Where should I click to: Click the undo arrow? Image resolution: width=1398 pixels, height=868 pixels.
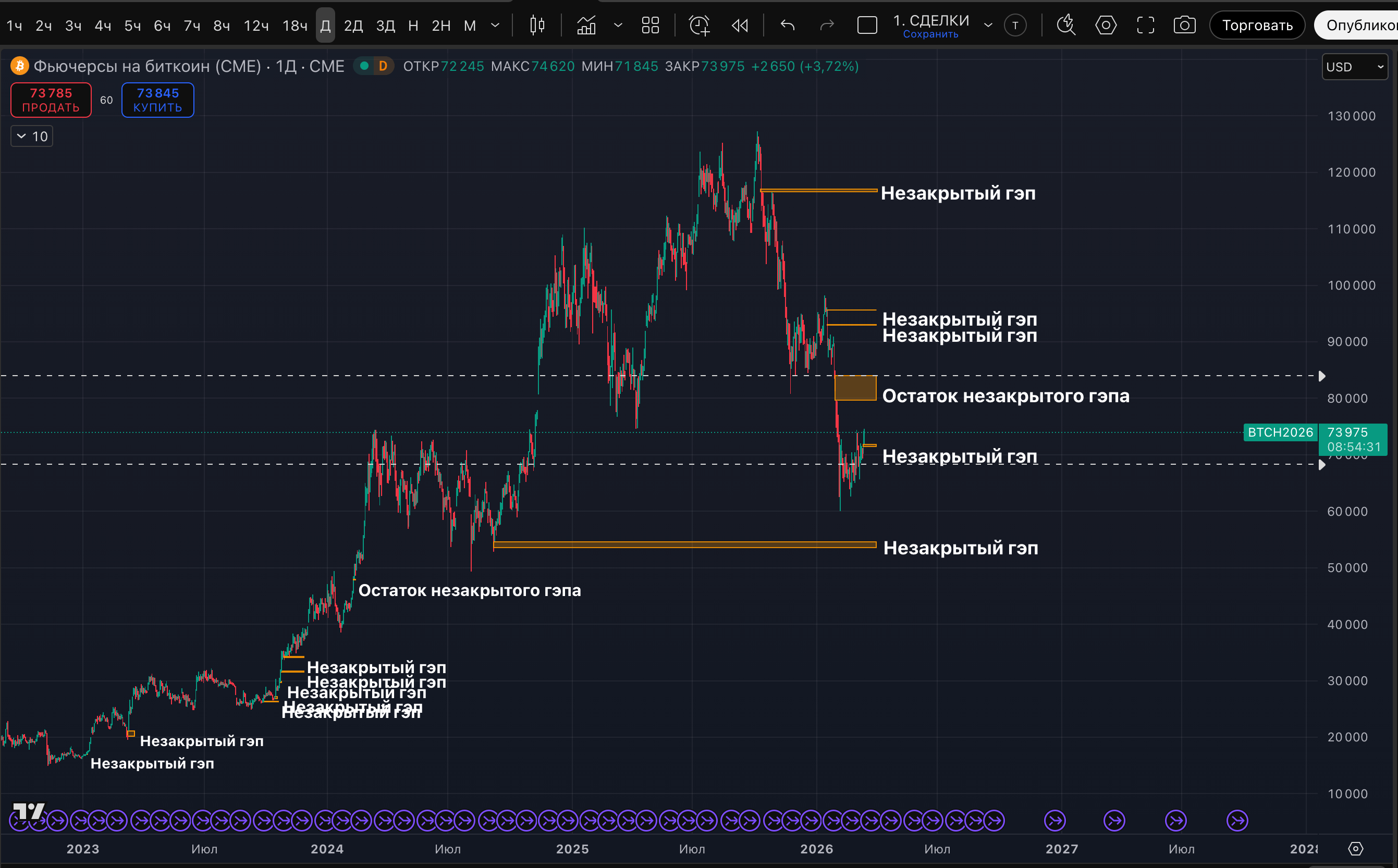click(788, 25)
